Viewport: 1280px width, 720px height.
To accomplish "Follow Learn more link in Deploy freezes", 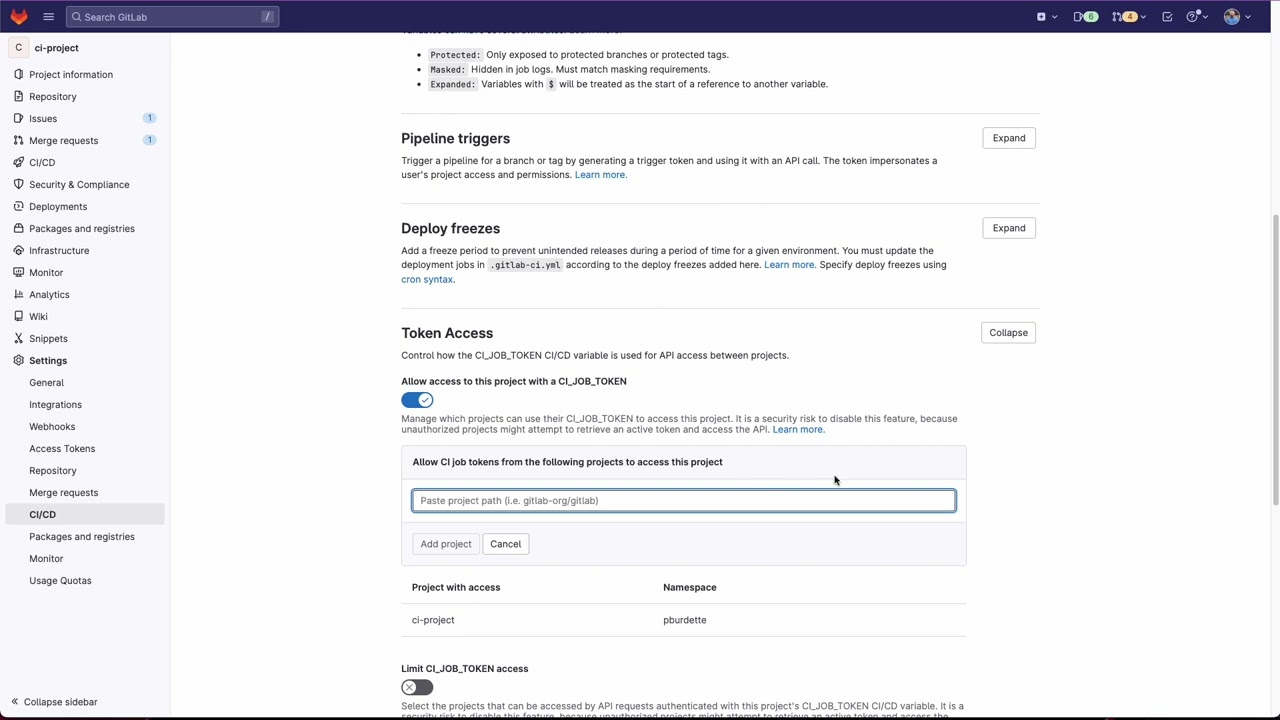I will point(789,265).
